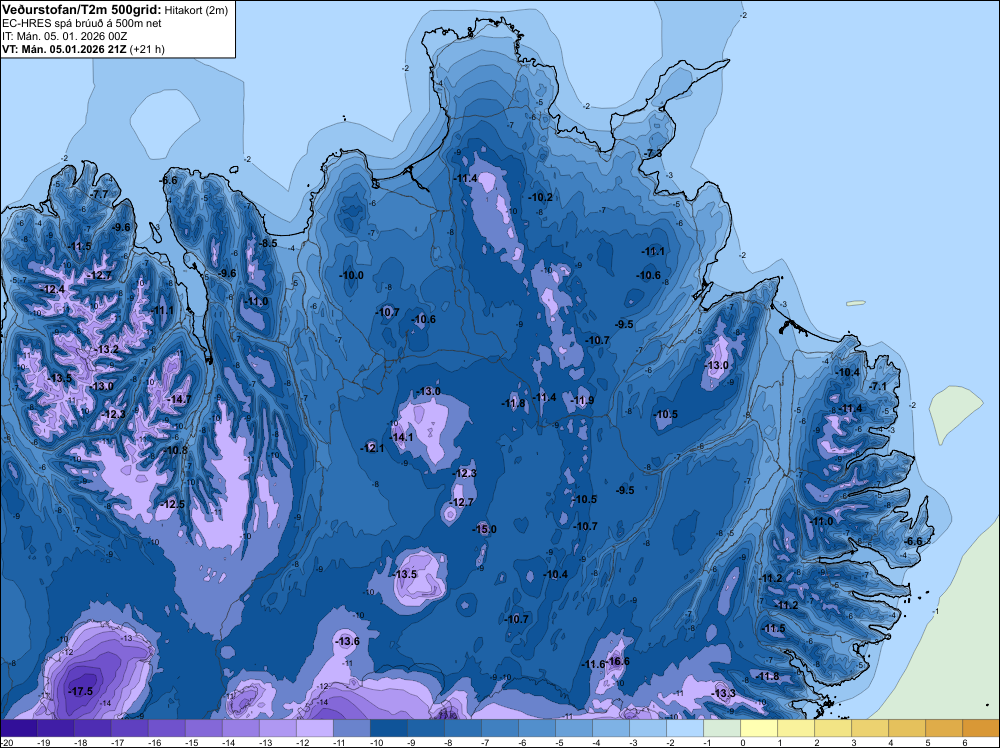1000x748 pixels.
Task: Click the -13.6 temperature label
Action: pyautogui.click(x=348, y=642)
